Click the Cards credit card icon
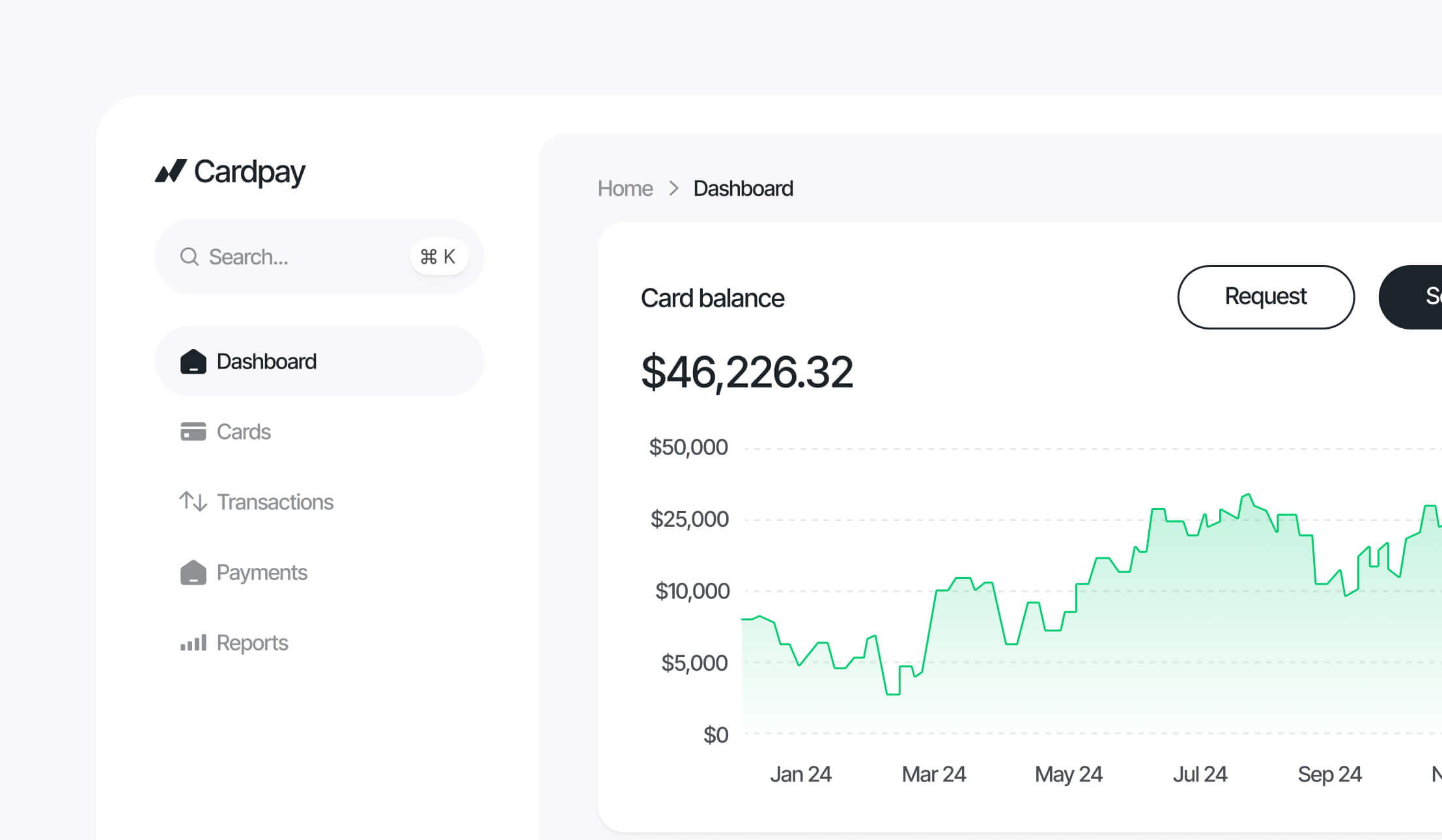This screenshot has height=840, width=1442. pos(193,432)
